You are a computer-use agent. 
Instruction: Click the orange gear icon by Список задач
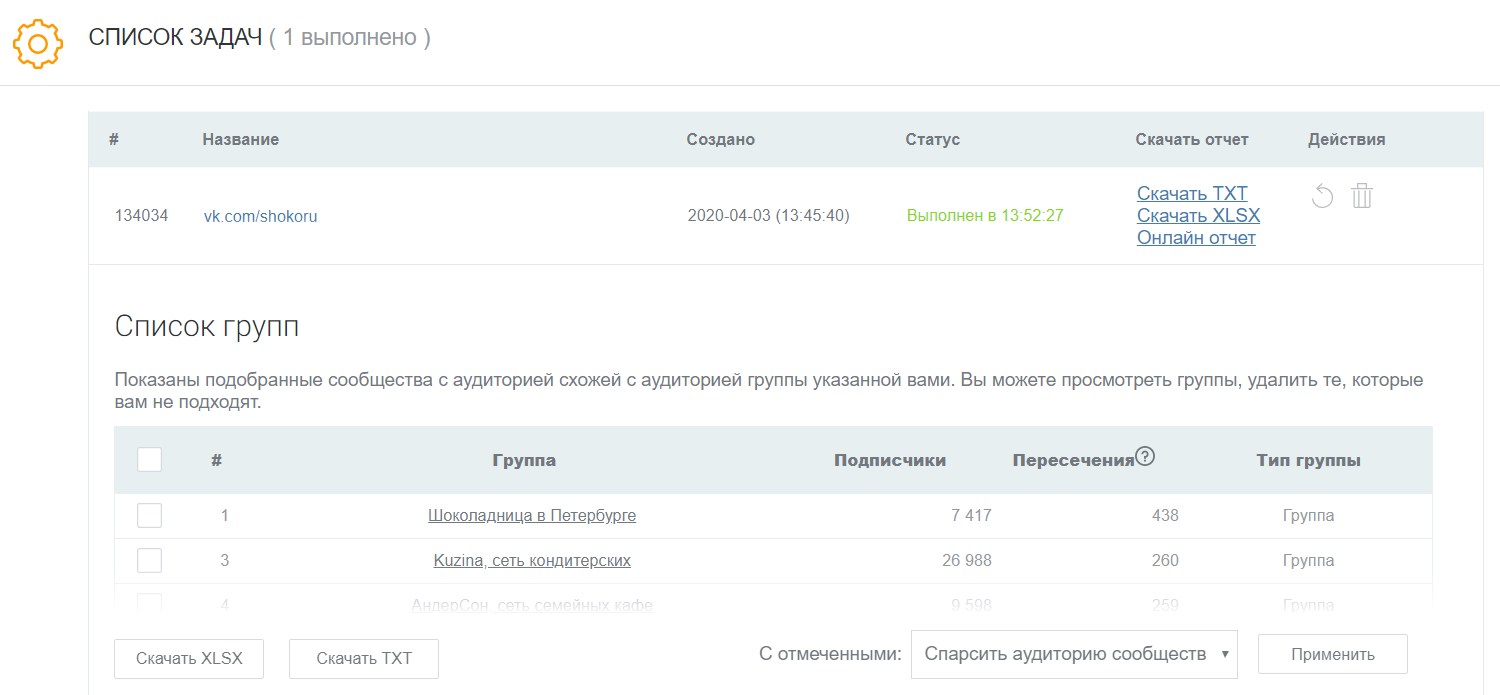click(38, 43)
